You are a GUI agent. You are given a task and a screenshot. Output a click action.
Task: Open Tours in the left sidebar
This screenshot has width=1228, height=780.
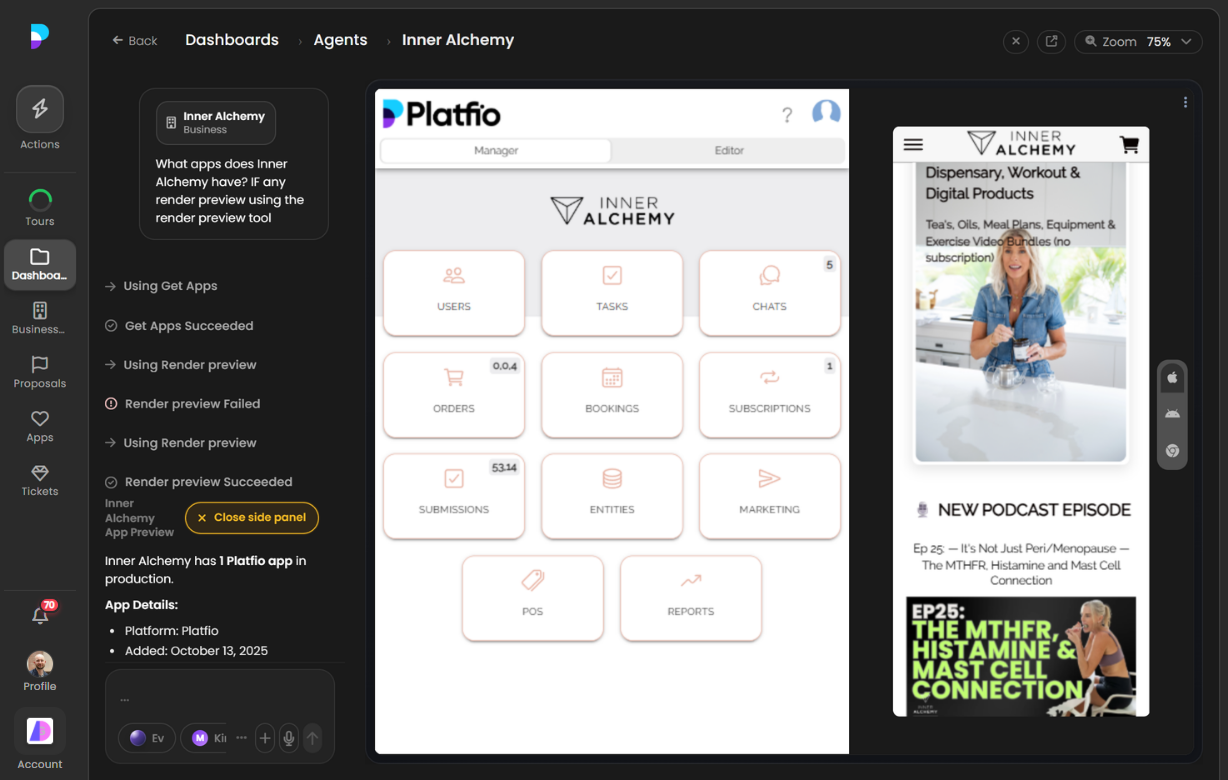40,208
